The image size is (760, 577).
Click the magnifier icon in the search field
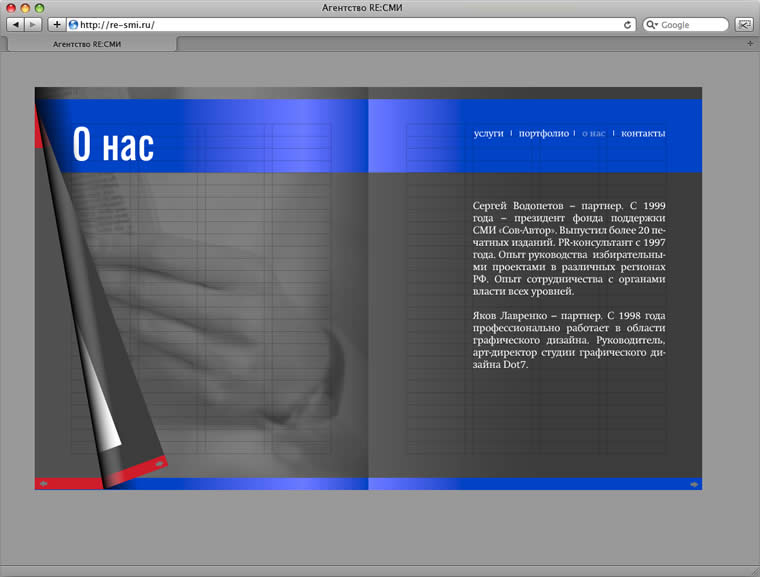pyautogui.click(x=652, y=24)
